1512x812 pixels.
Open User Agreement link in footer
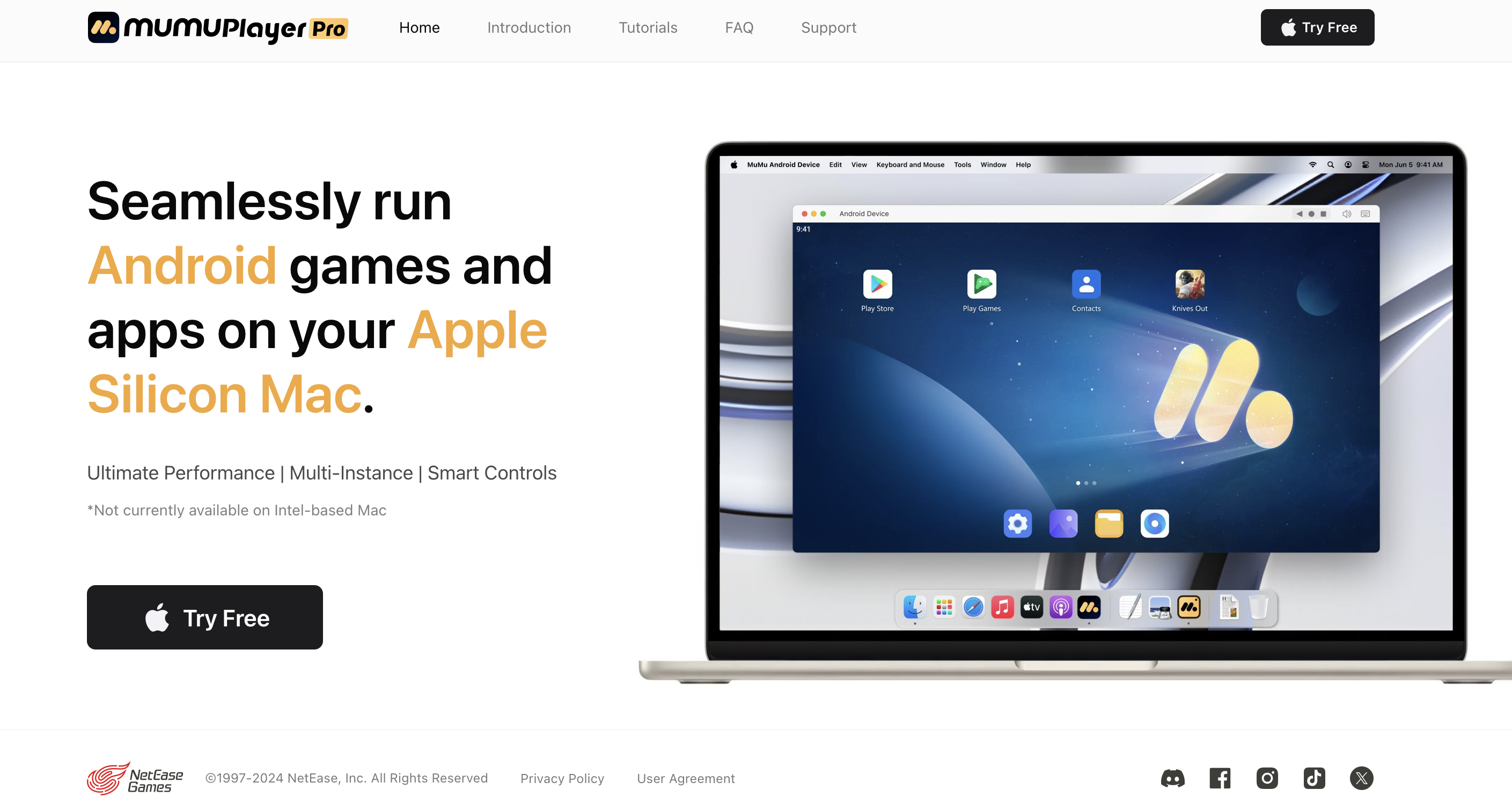tap(686, 777)
